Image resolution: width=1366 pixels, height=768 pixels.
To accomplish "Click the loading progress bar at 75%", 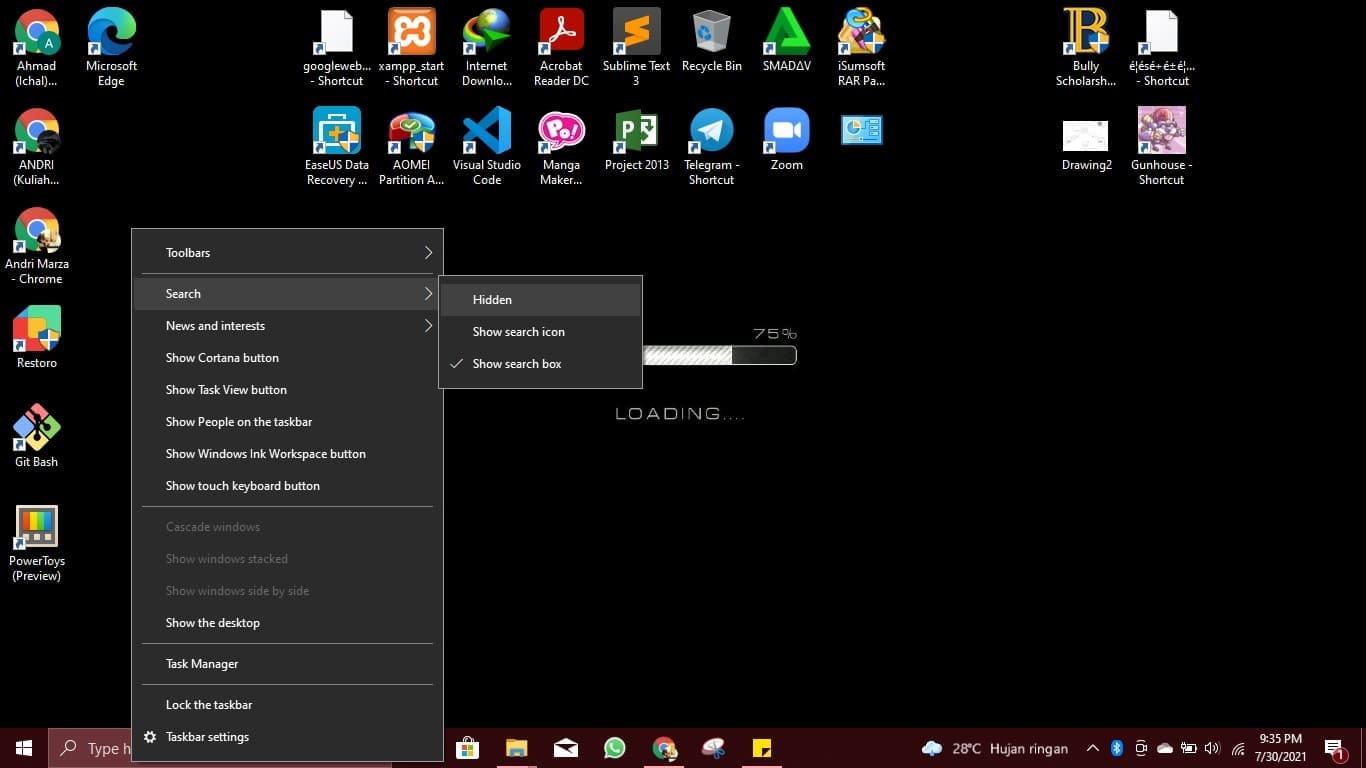I will coord(719,355).
